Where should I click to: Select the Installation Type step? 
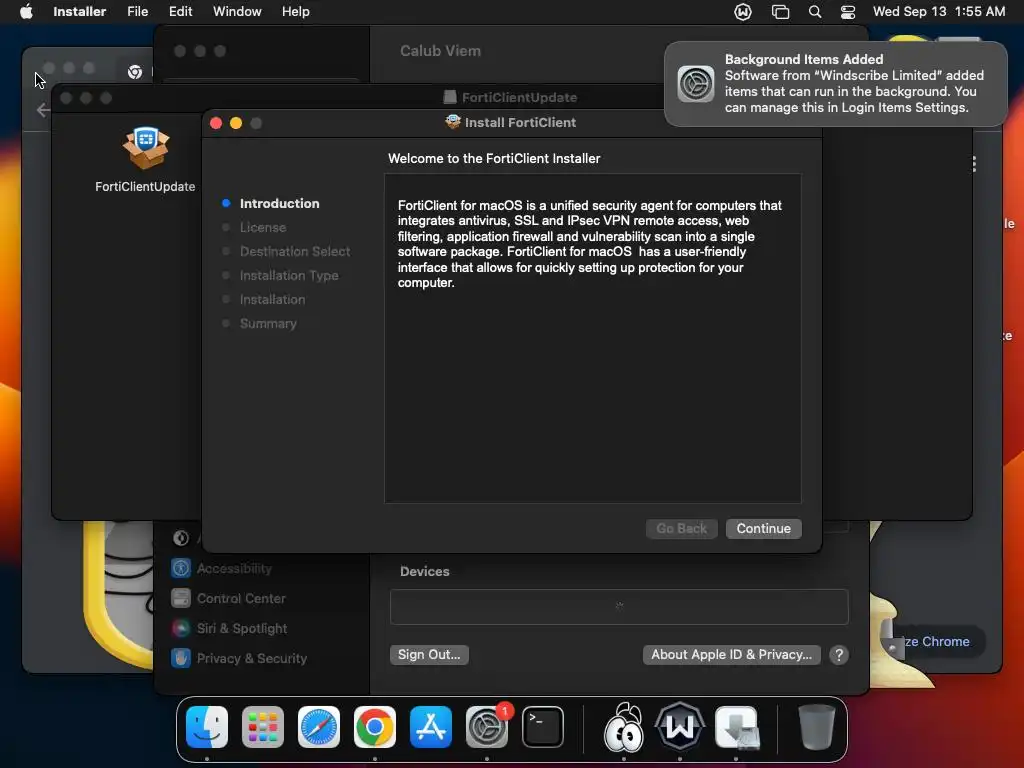click(x=289, y=276)
